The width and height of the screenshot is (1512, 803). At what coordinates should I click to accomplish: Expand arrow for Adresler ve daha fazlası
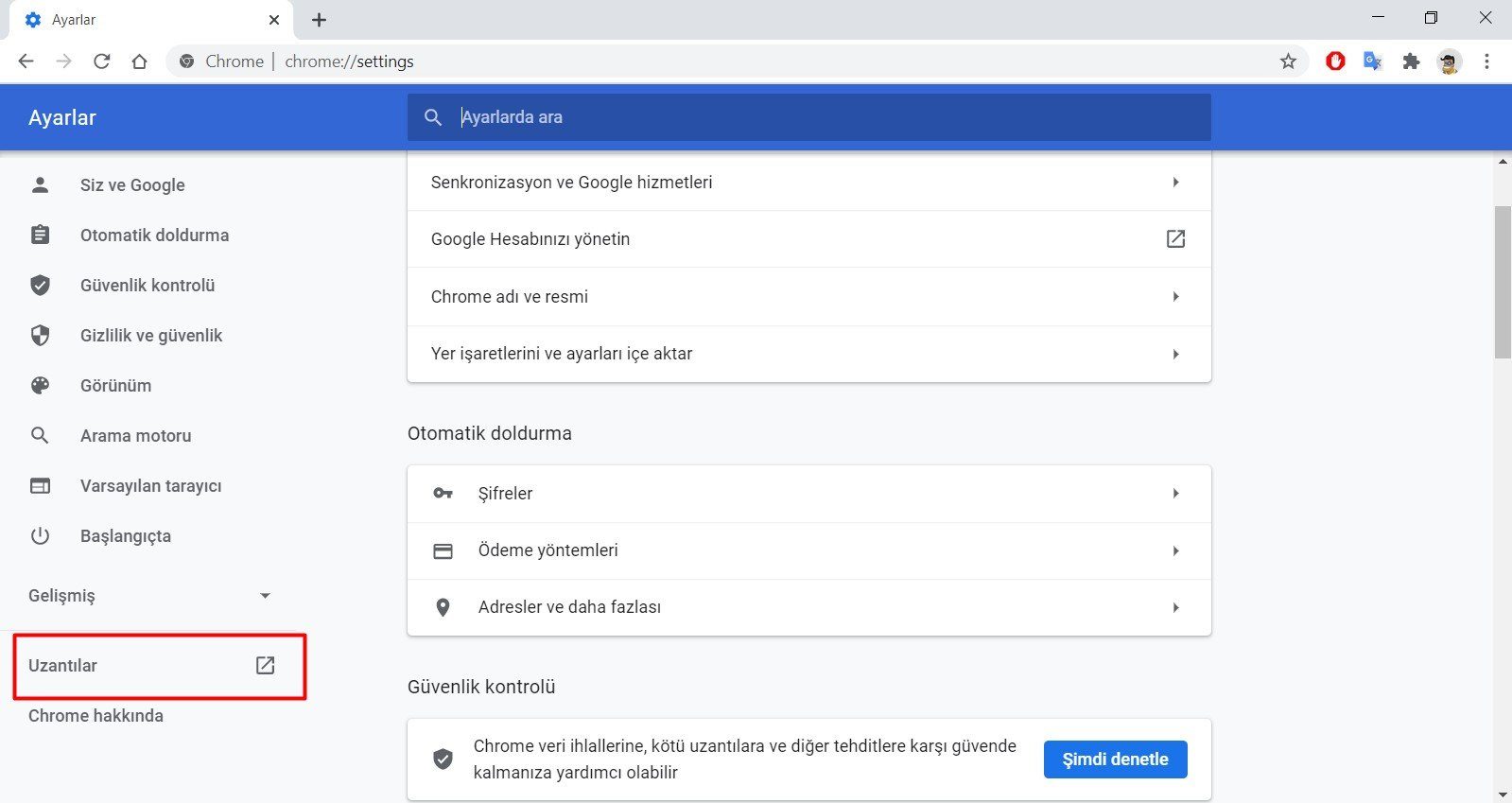point(1175,607)
